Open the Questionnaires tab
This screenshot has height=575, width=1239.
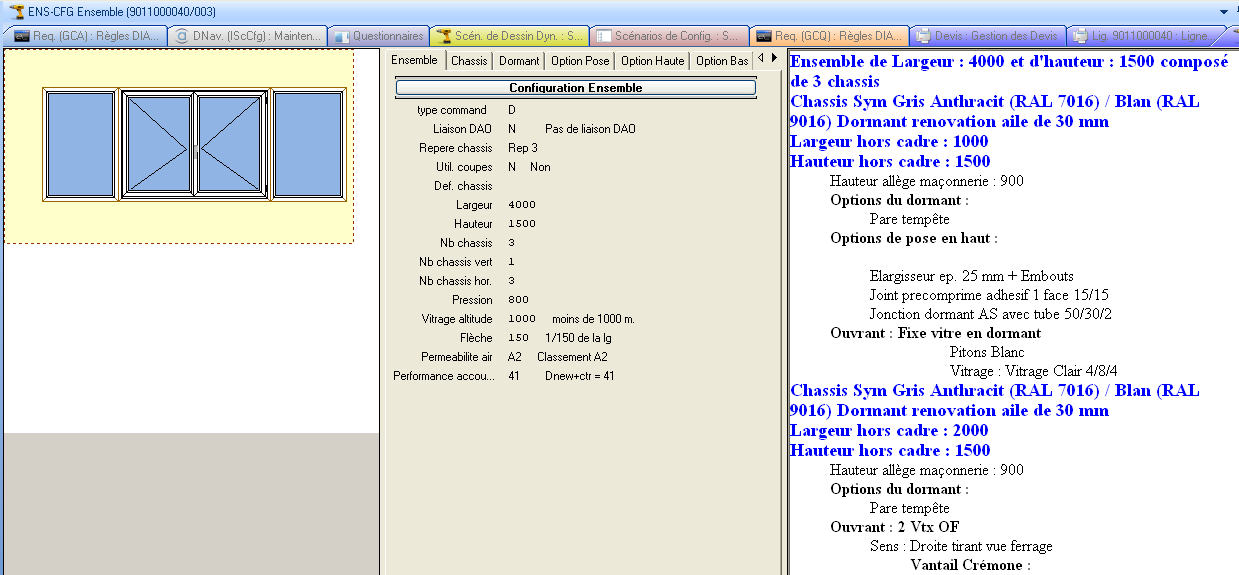[x=380, y=36]
